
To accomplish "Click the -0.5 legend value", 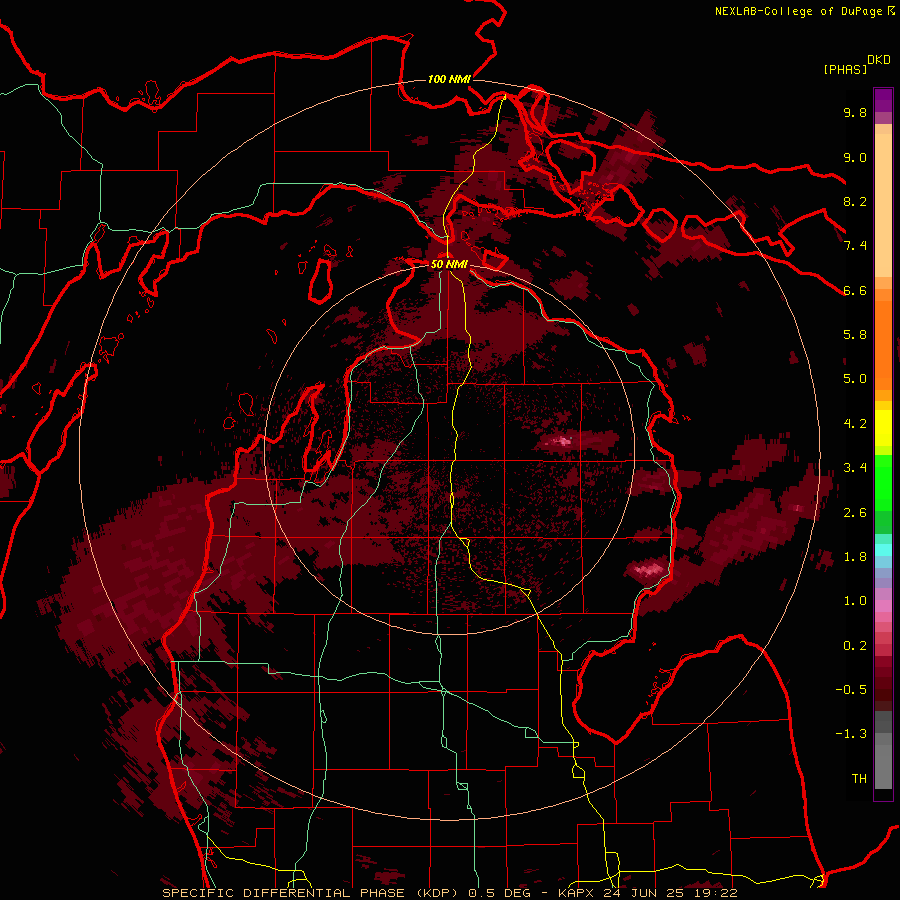I will point(851,690).
